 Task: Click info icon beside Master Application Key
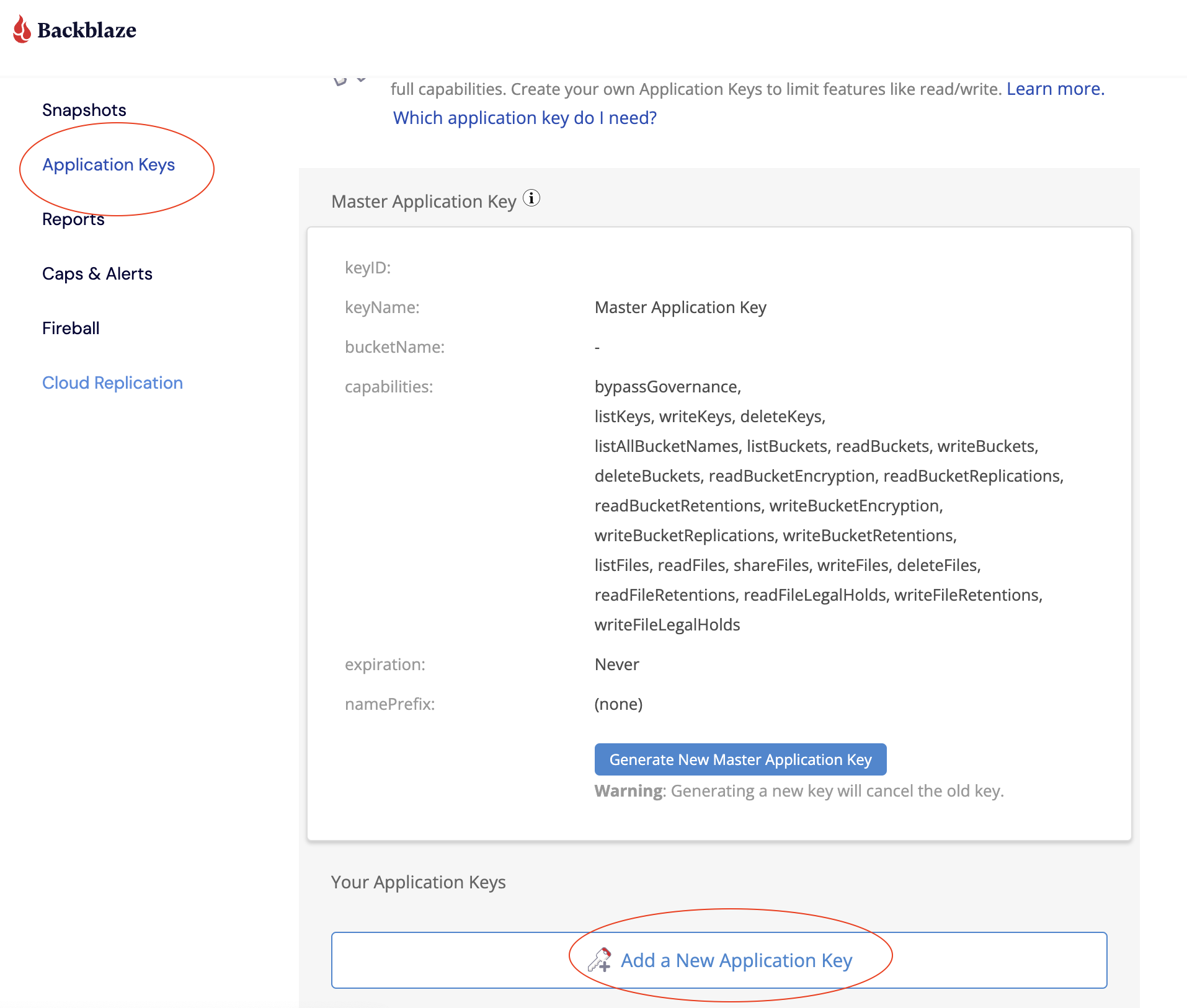(x=531, y=198)
